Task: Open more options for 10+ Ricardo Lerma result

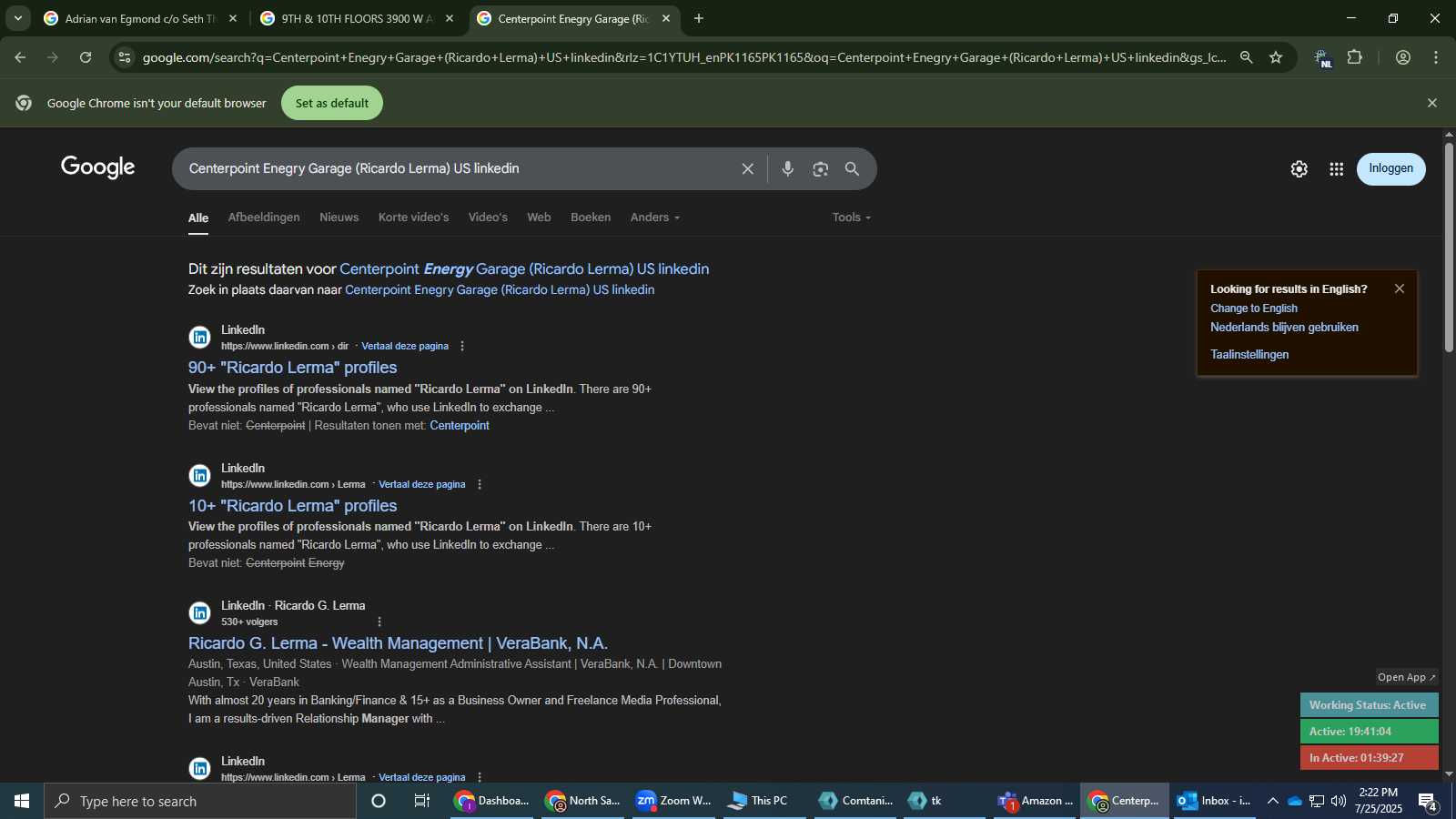Action: click(480, 484)
